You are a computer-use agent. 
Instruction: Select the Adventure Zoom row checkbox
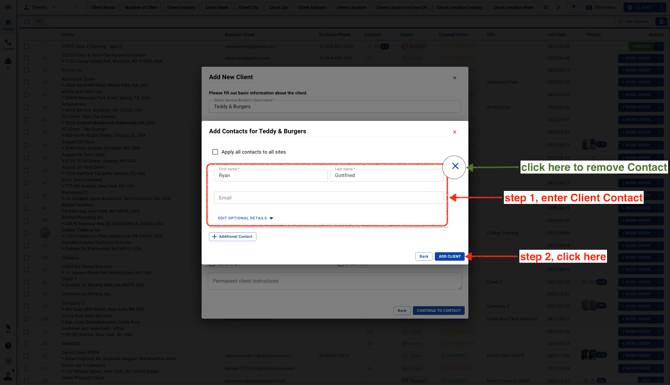[x=26, y=82]
